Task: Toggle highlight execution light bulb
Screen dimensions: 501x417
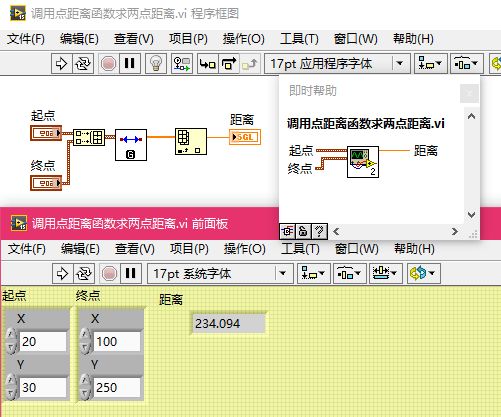Action: (156, 63)
